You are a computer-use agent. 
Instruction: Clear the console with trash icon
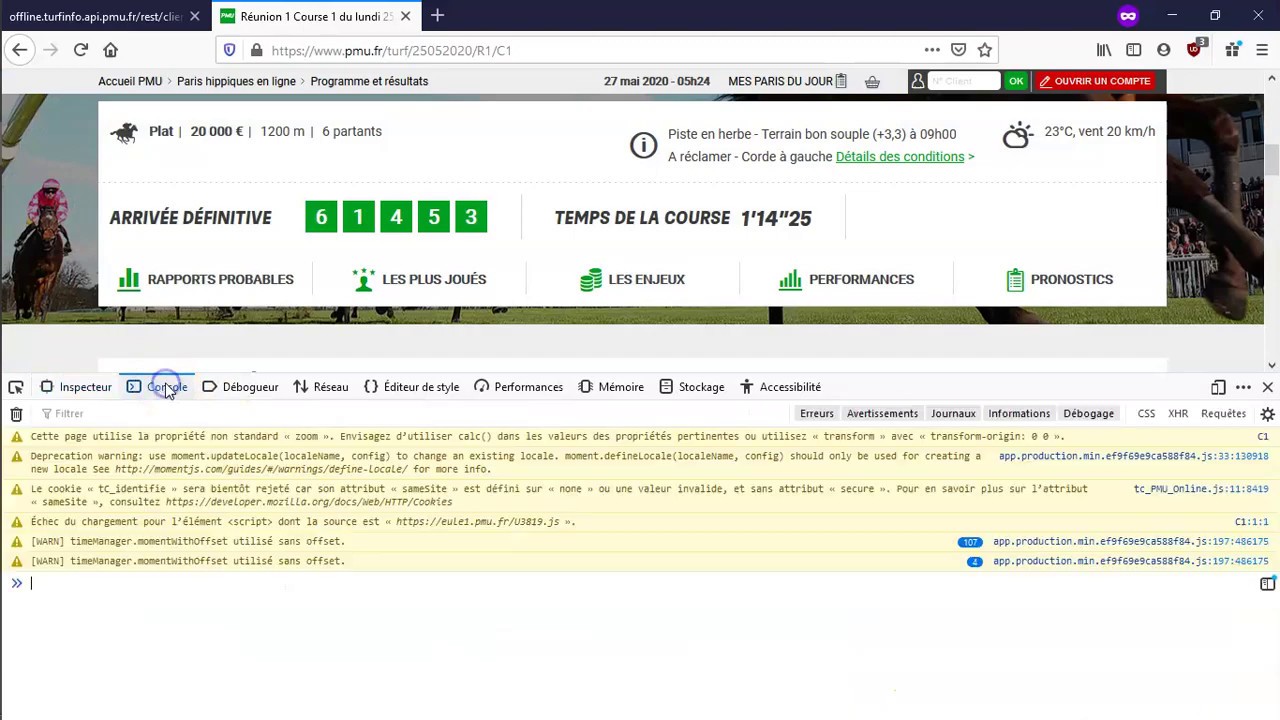point(16,414)
